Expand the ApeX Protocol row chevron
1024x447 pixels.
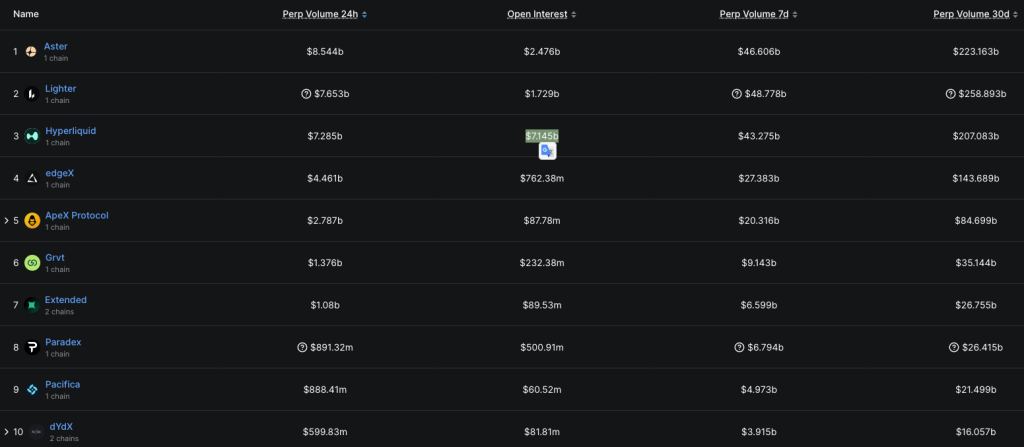click(x=6, y=220)
